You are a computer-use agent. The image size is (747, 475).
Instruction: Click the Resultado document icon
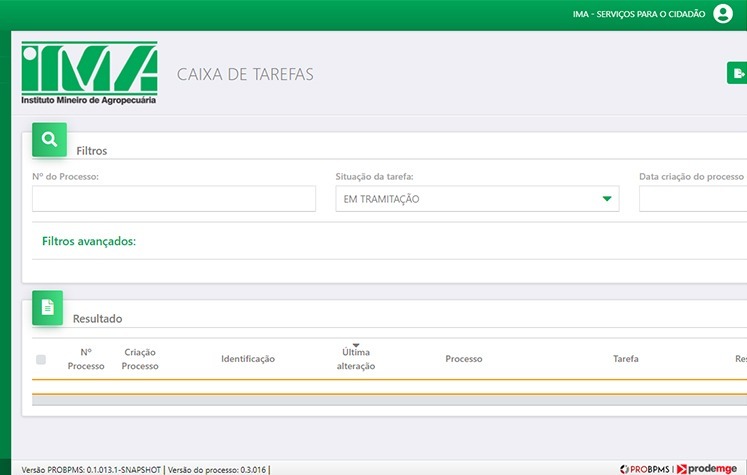click(x=48, y=308)
